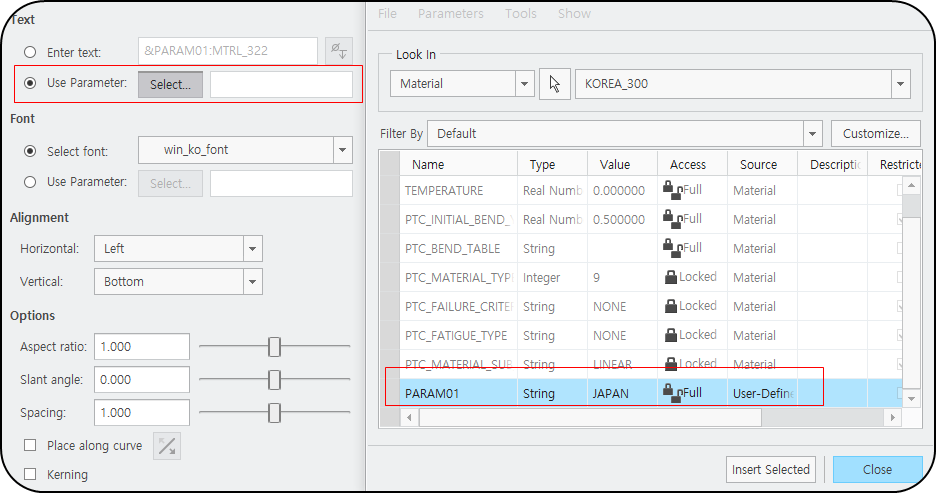Click the Spacing slider handle
The image size is (936, 493).
pyautogui.click(x=274, y=412)
